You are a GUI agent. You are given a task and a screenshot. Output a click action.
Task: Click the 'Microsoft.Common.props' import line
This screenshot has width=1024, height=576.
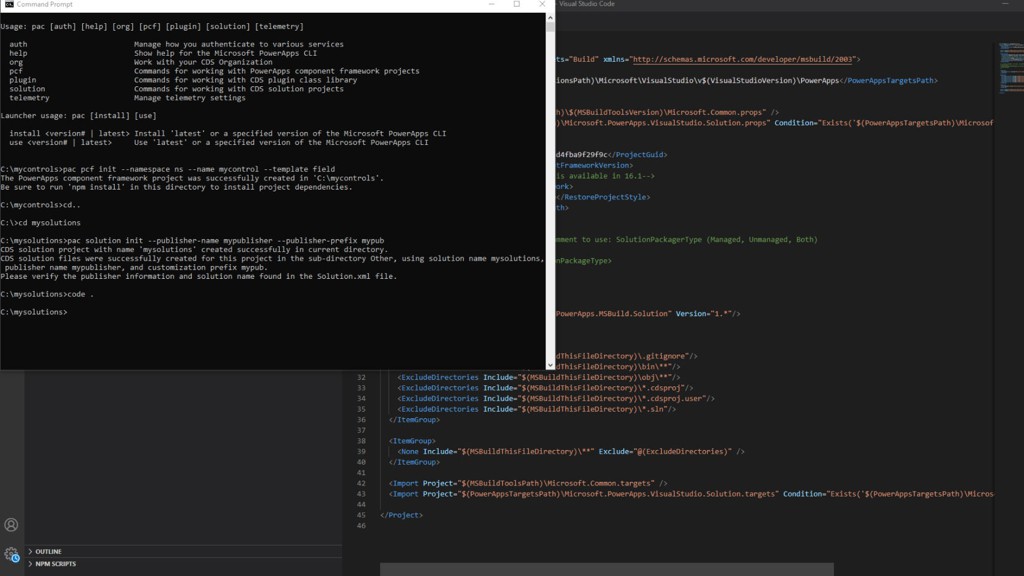click(667, 112)
